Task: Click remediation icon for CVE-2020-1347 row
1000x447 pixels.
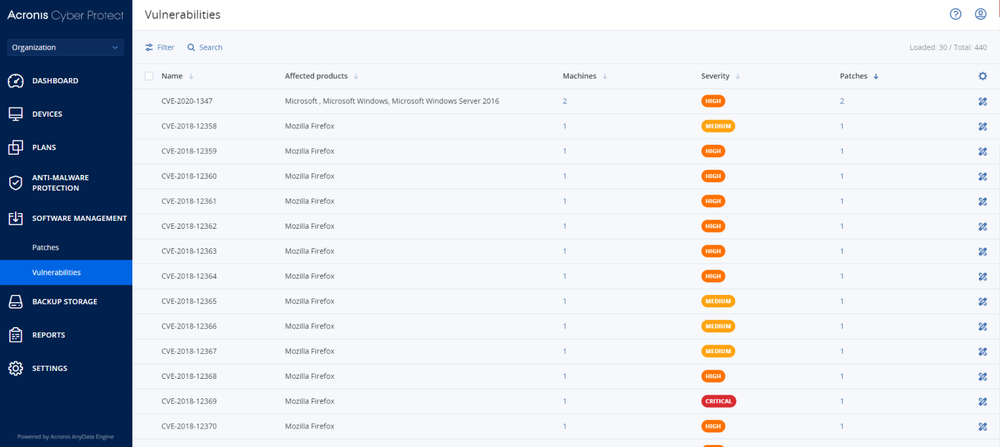Action: (x=982, y=101)
